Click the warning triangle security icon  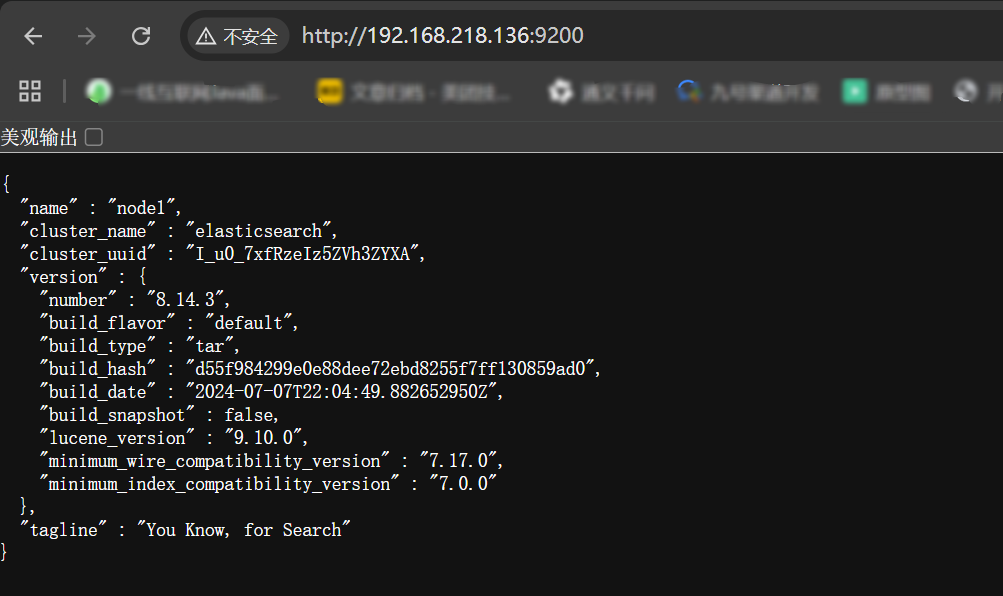pyautogui.click(x=206, y=37)
